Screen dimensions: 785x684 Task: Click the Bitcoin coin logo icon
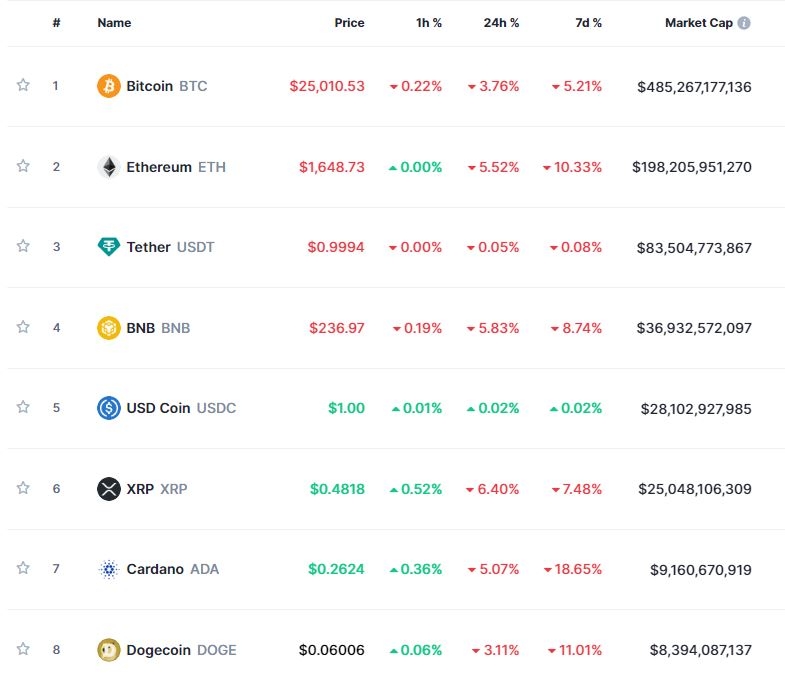point(108,86)
